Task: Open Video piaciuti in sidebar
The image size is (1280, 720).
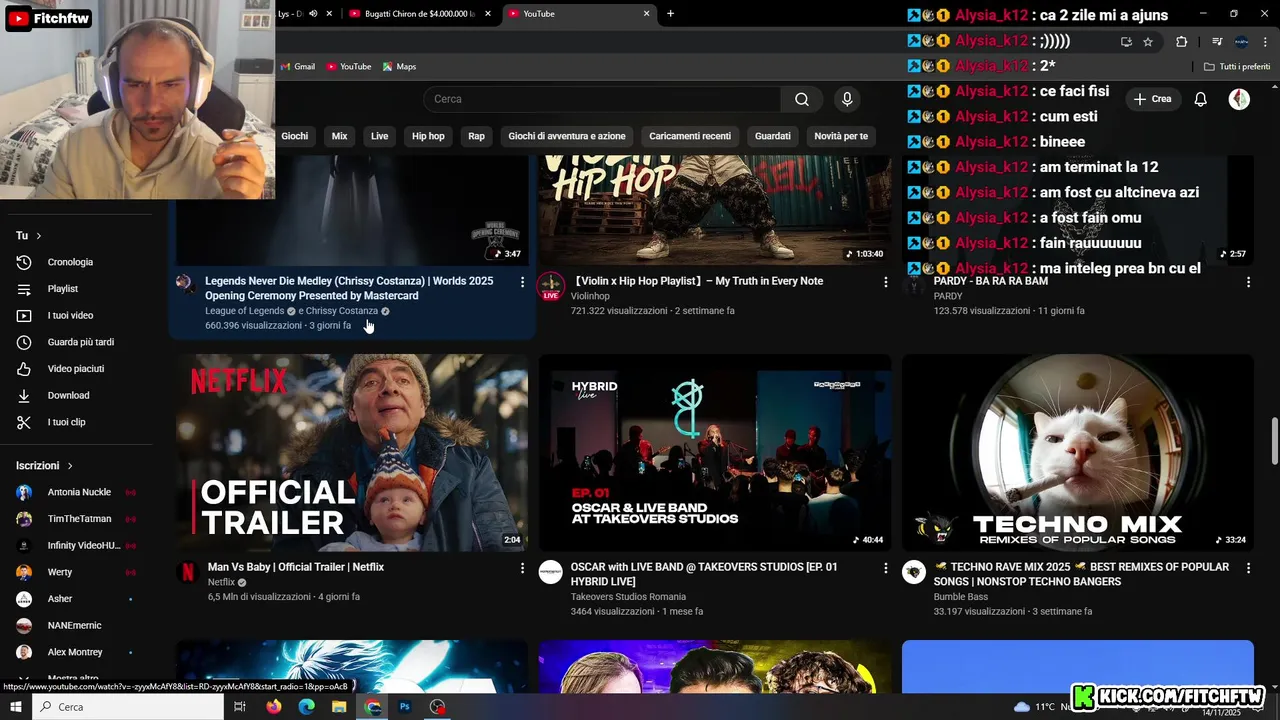Action: tap(75, 369)
